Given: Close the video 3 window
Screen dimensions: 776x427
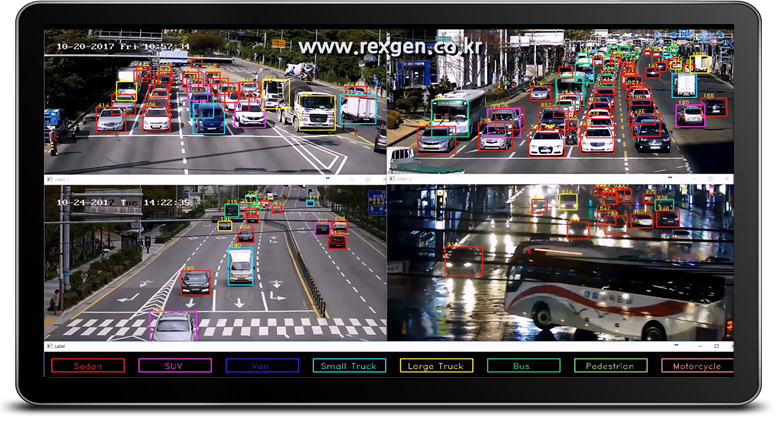Looking at the screenshot, I should pos(727,178).
